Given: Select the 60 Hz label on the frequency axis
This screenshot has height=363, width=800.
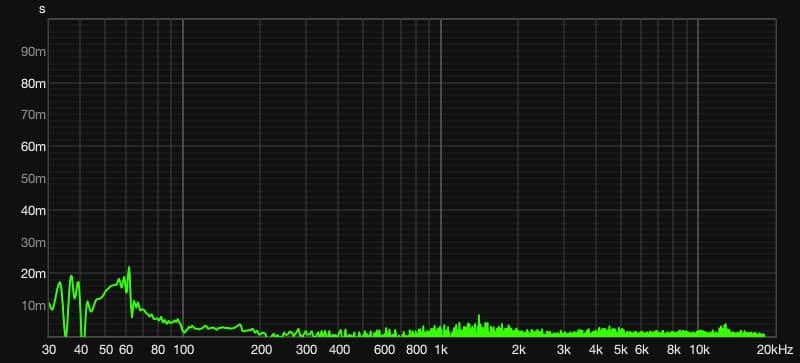Looking at the screenshot, I should tap(126, 350).
